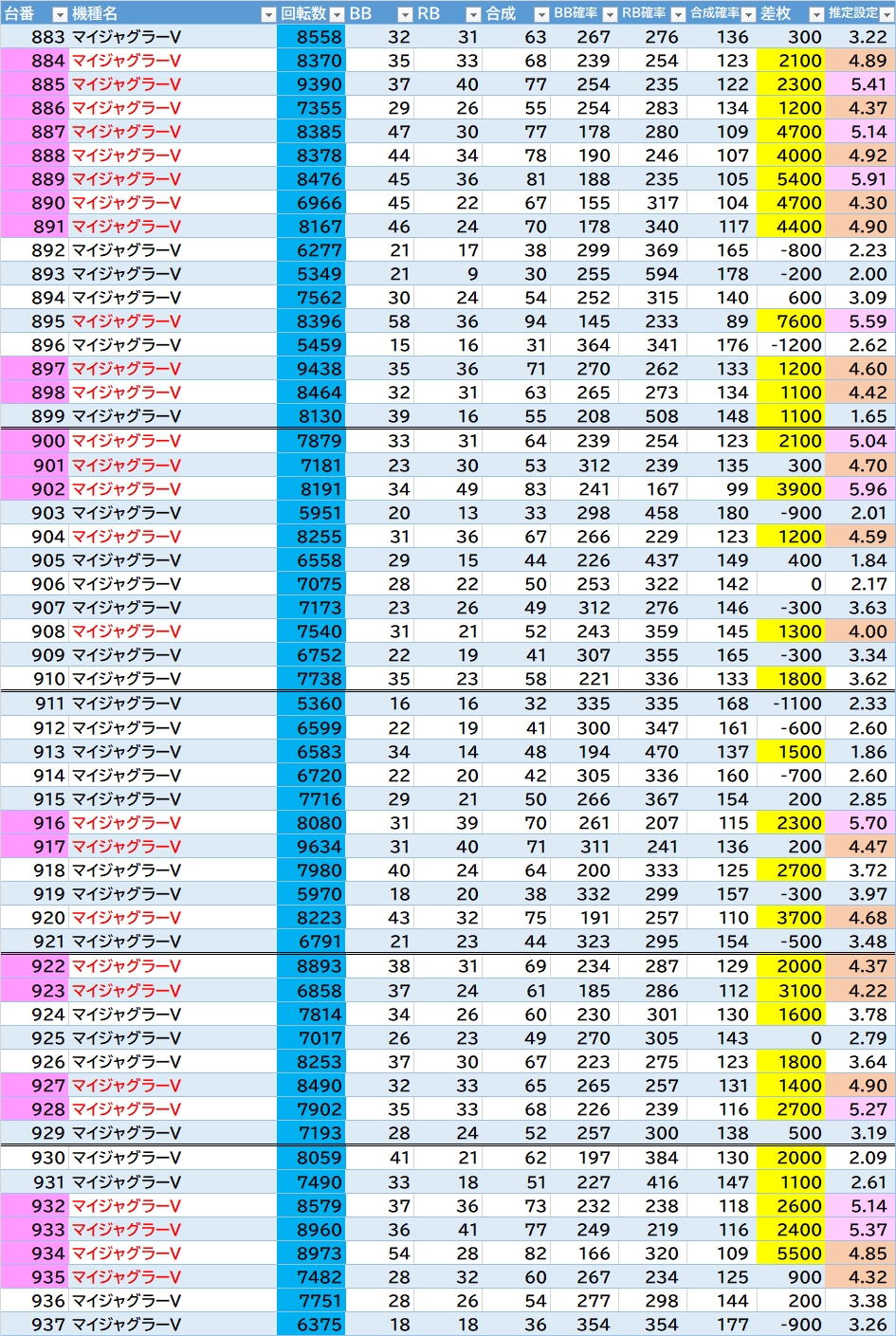896x1336 pixels.
Task: Click the 6375 rotation count cell in row 937
Action: tap(311, 1325)
